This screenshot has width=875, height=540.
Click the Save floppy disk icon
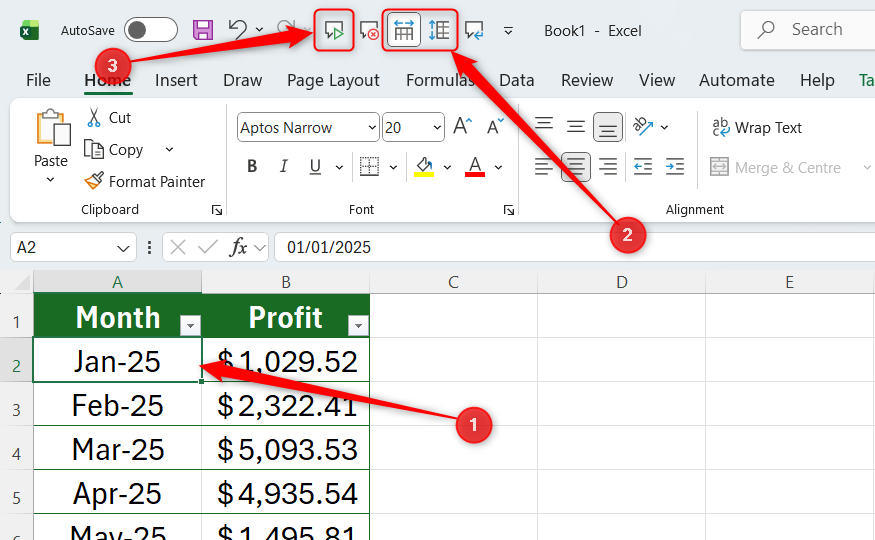(203, 30)
